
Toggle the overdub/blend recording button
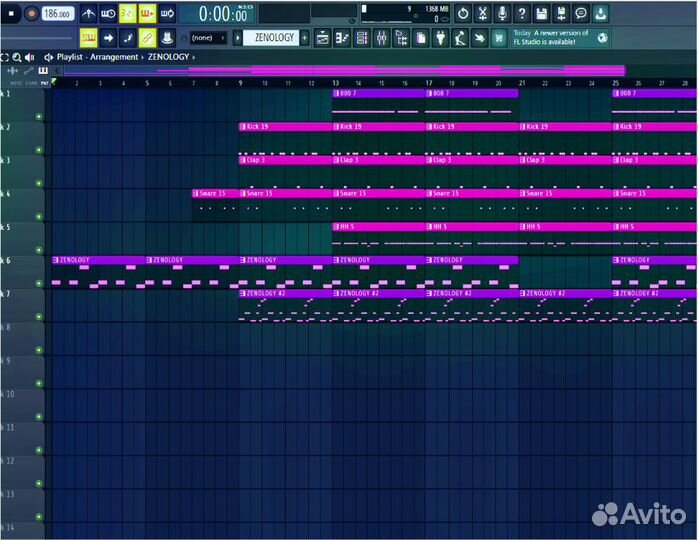(x=147, y=14)
